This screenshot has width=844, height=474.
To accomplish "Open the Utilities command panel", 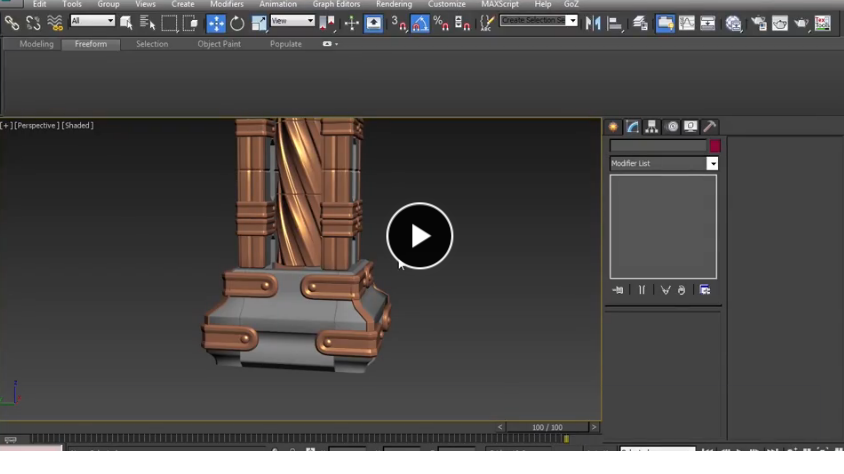I will point(710,127).
